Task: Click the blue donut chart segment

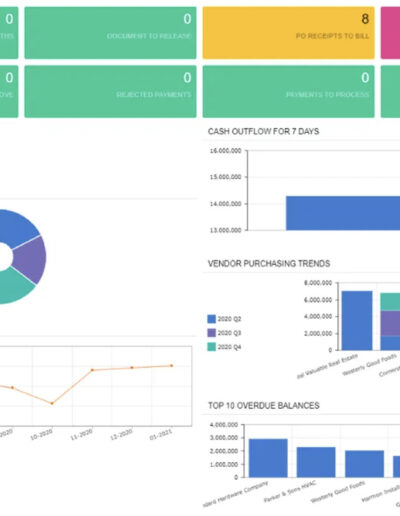Action: [18, 228]
